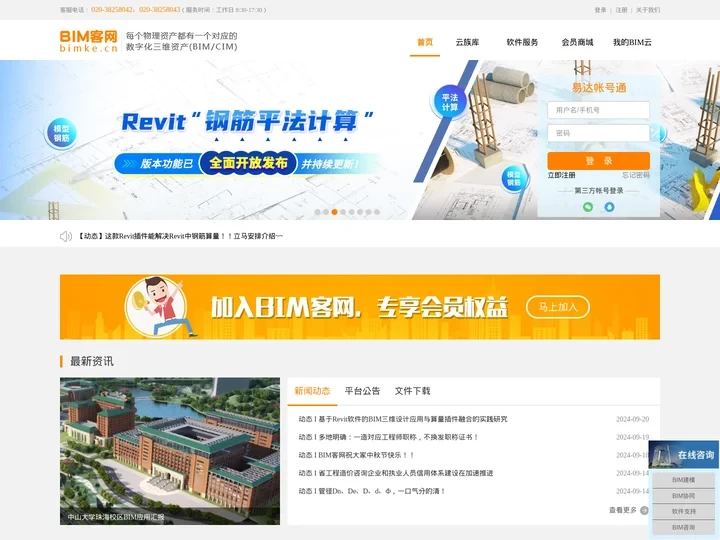
Task: Switch to the 文件下载 tab
Action: point(412,391)
